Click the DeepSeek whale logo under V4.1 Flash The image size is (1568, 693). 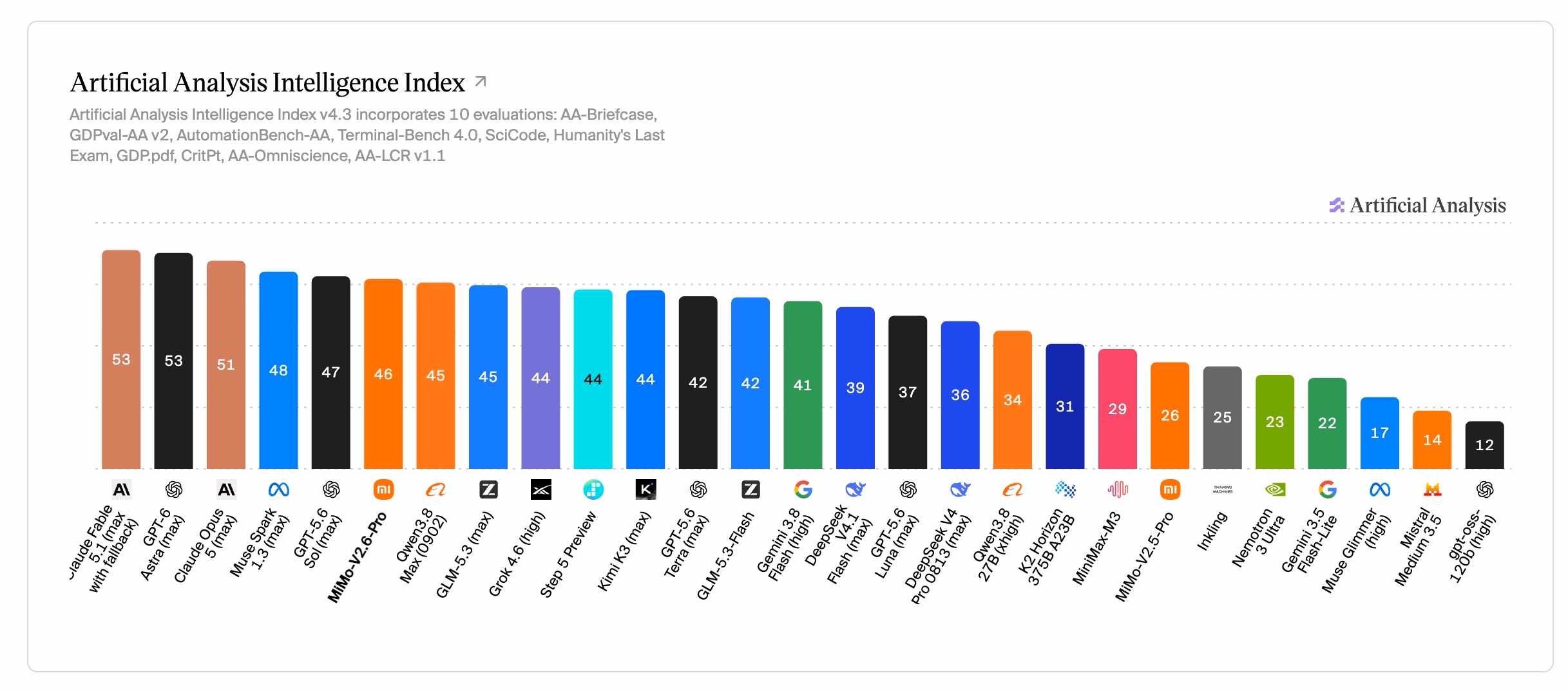pos(856,490)
